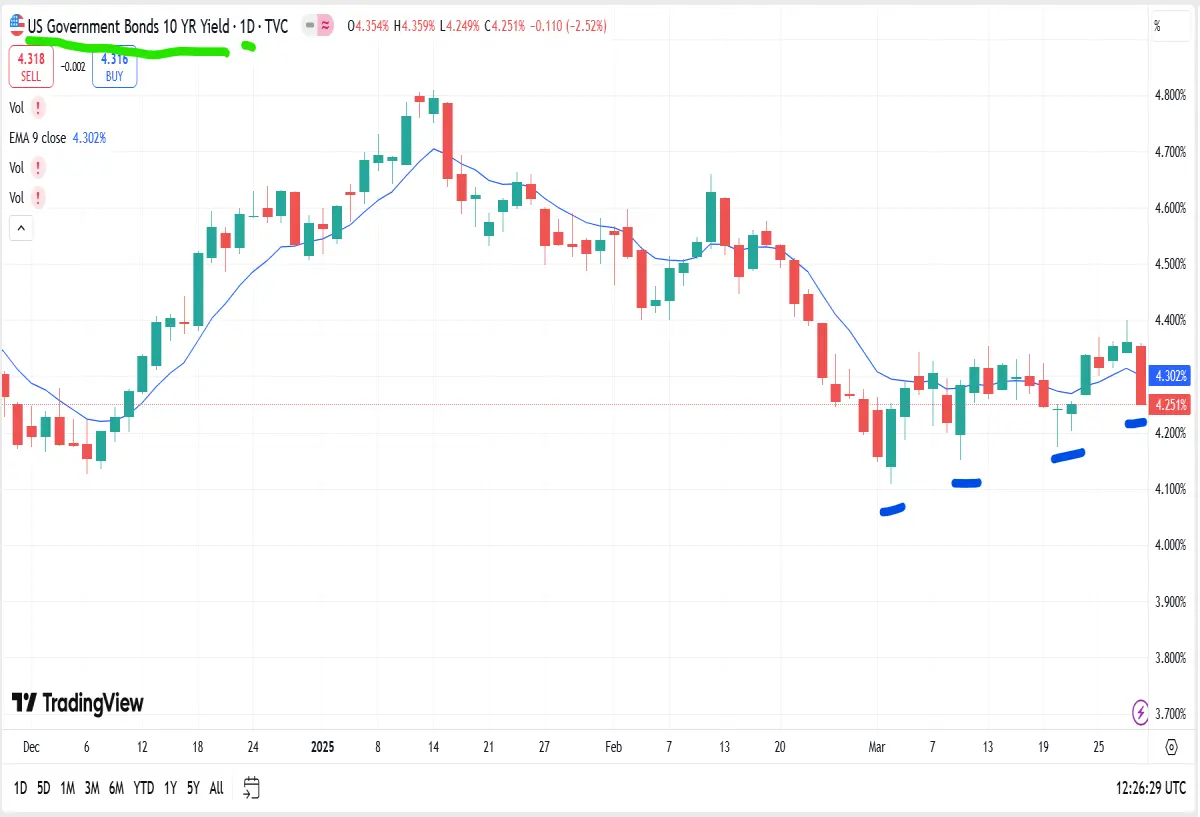Choose the YTD time range
The image size is (1200, 817).
pos(144,788)
